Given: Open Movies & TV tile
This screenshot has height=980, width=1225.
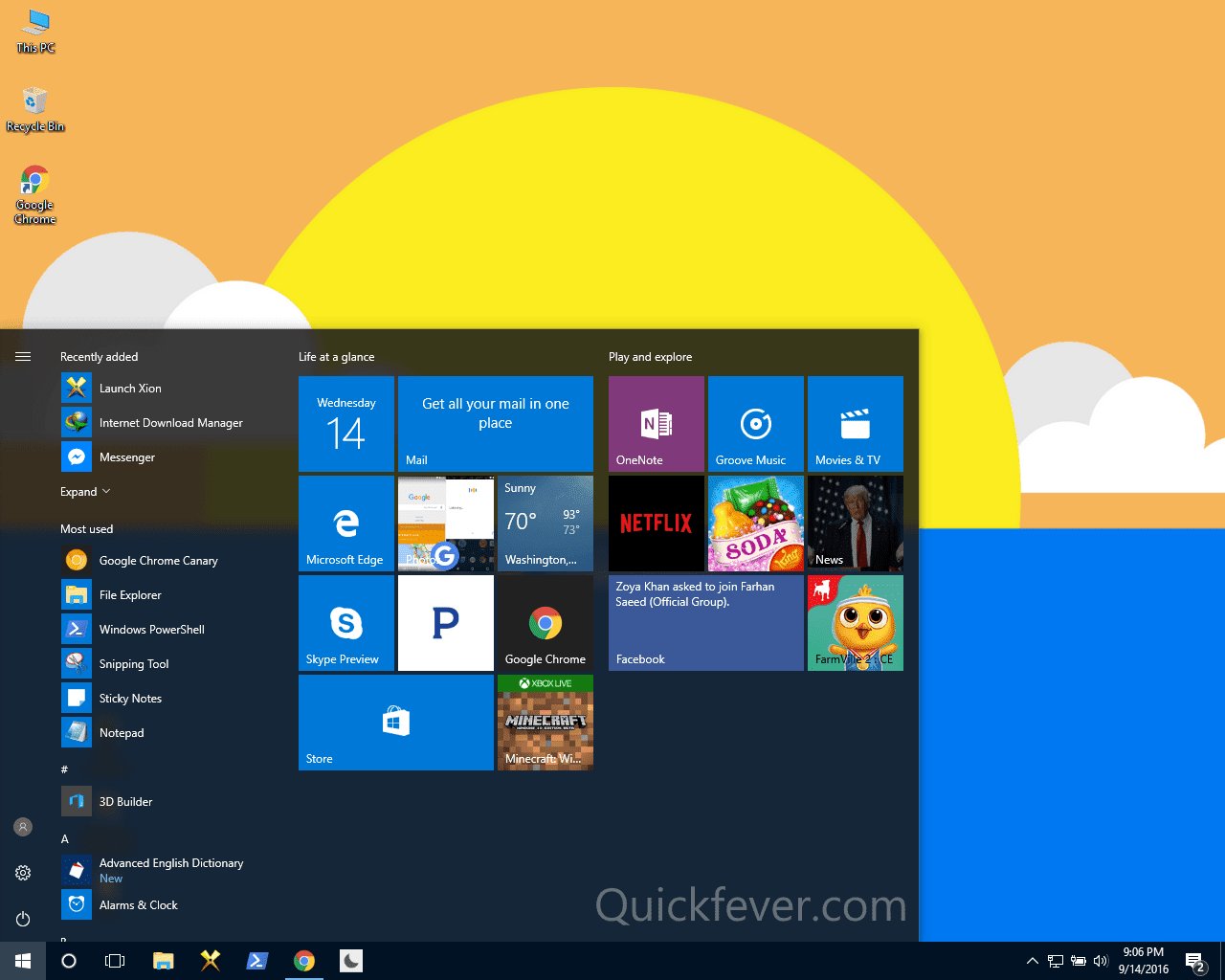Looking at the screenshot, I should pos(856,424).
